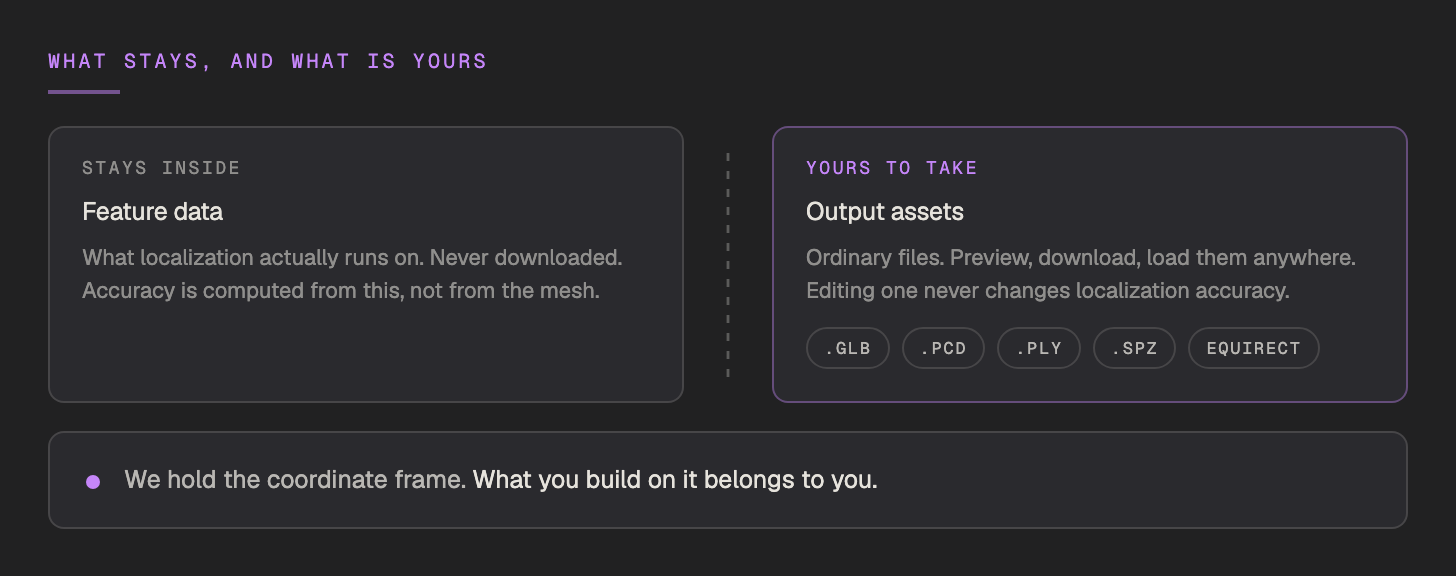Click 'What you build on it belongs to you'

point(675,480)
